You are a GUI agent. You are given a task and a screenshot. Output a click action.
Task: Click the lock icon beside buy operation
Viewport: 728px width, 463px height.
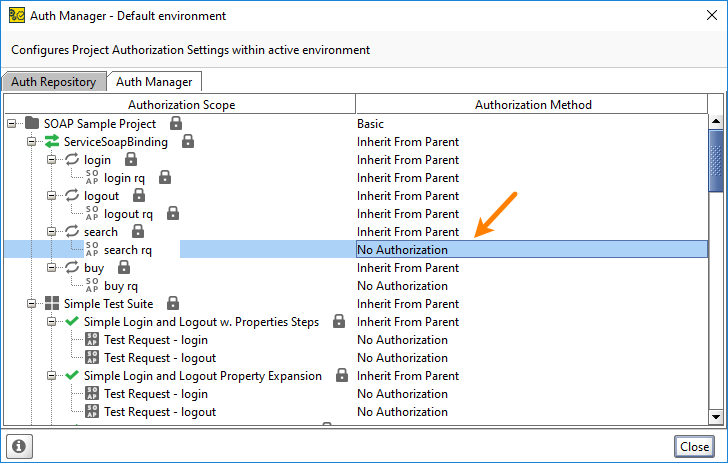124,267
